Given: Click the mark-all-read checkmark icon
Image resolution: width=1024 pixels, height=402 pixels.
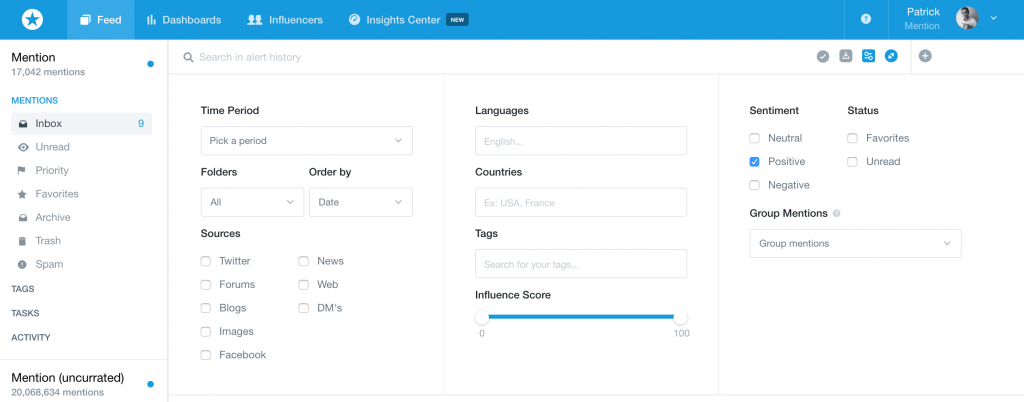Looking at the screenshot, I should tap(823, 56).
